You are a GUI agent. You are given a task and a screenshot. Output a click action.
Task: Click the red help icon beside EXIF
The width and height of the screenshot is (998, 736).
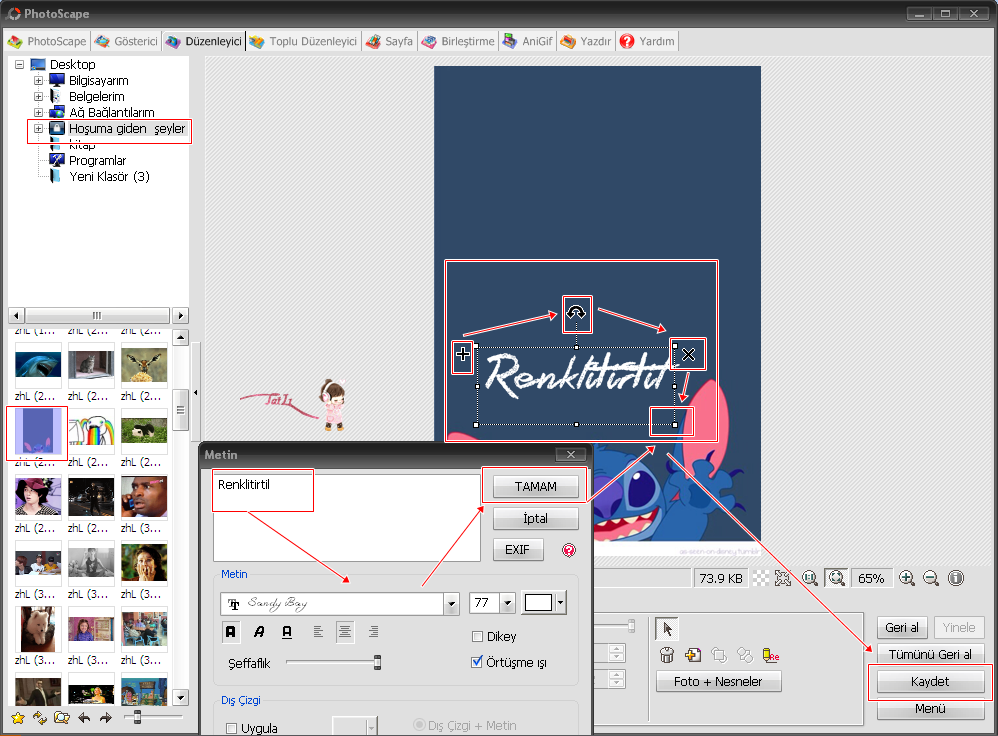click(x=569, y=550)
